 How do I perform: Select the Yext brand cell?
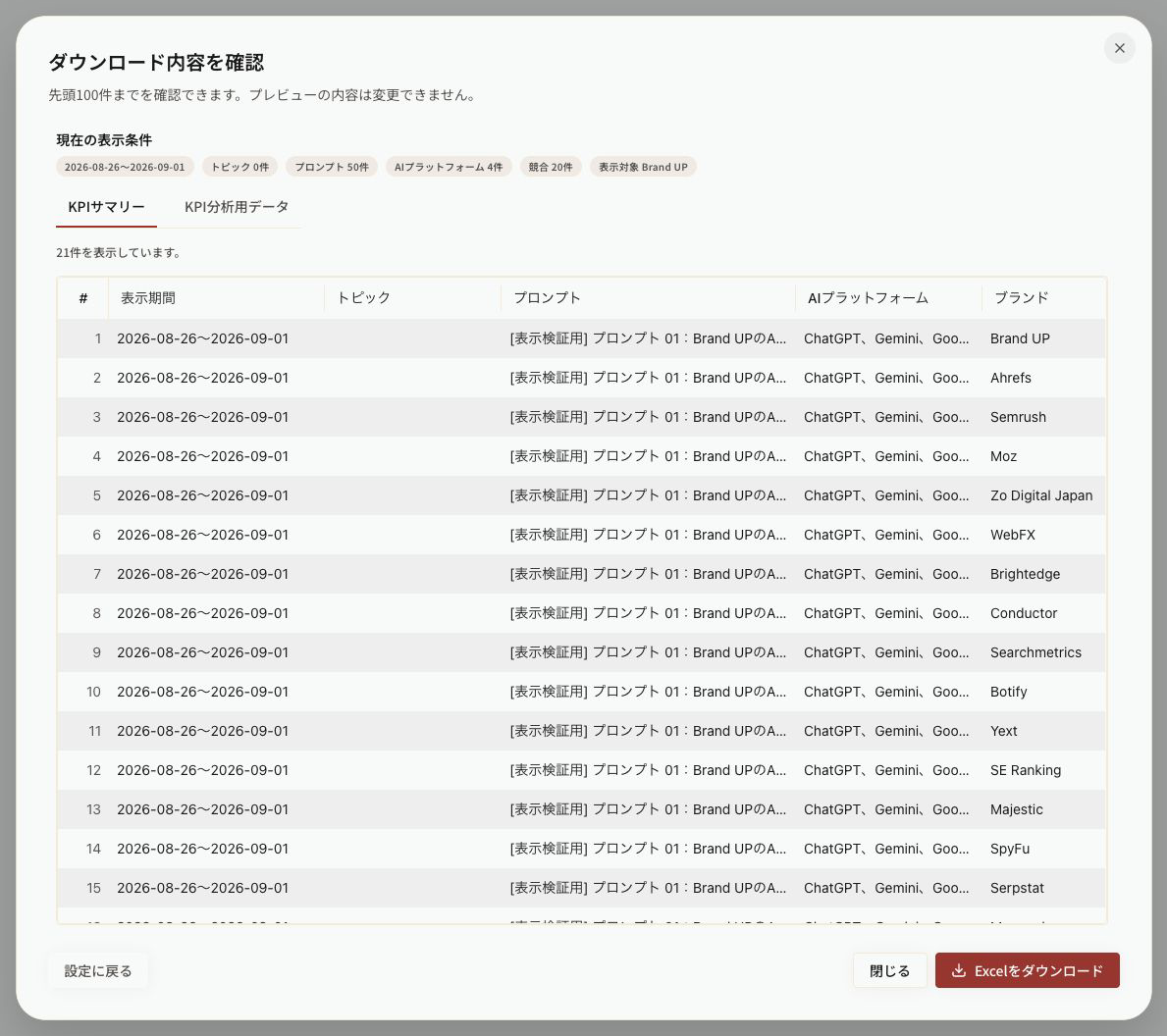click(x=1044, y=731)
